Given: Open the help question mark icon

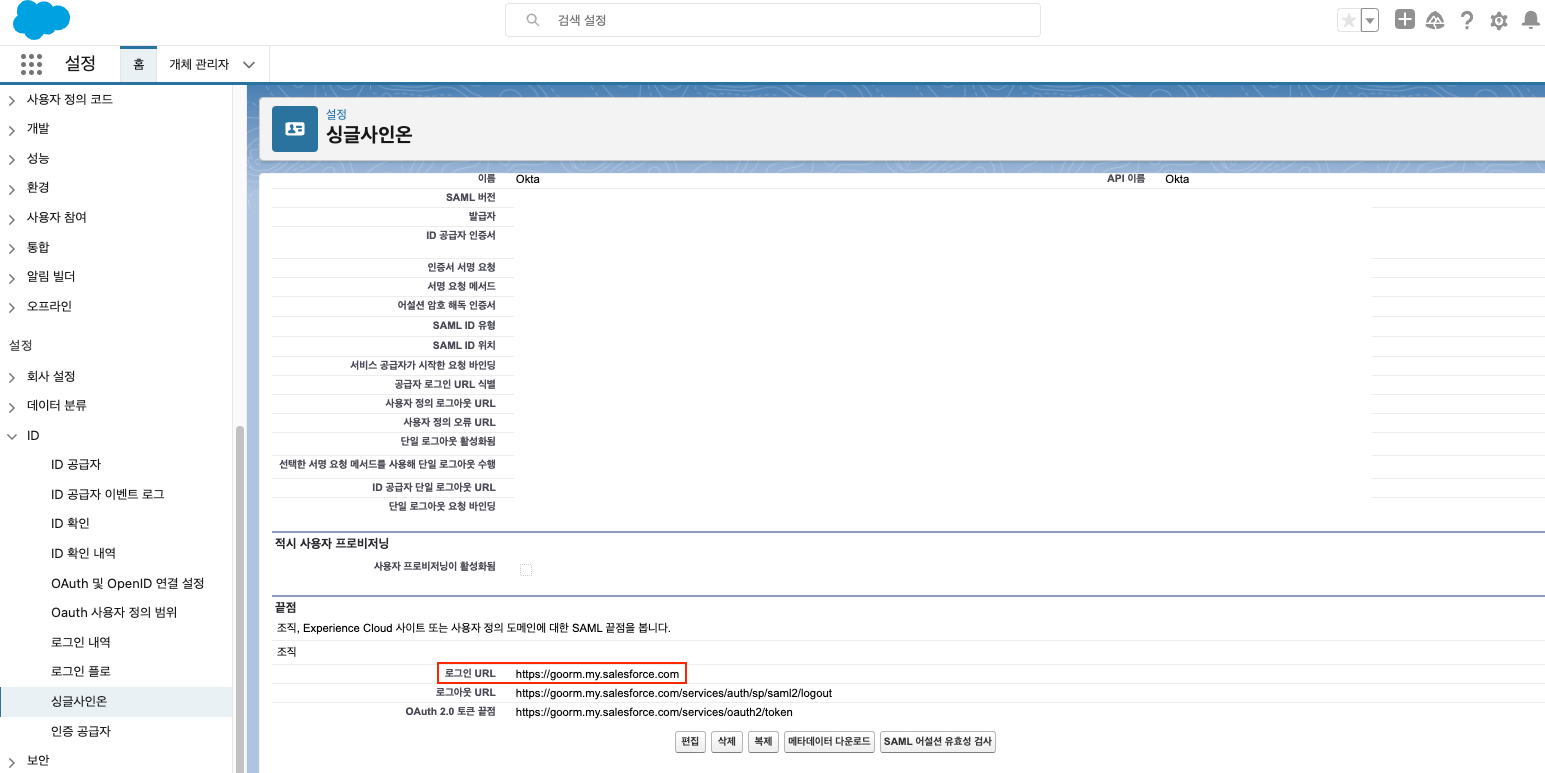Looking at the screenshot, I should 1467,20.
